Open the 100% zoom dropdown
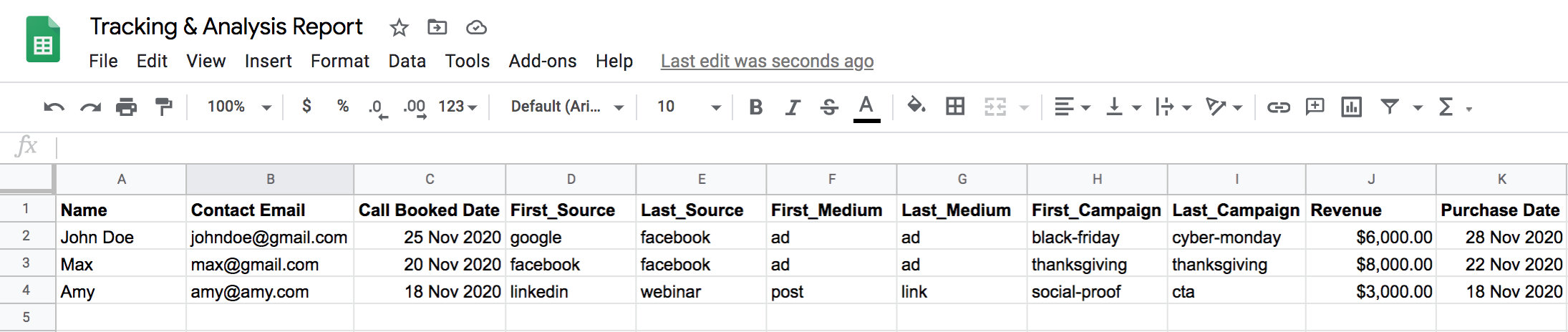 [x=239, y=107]
